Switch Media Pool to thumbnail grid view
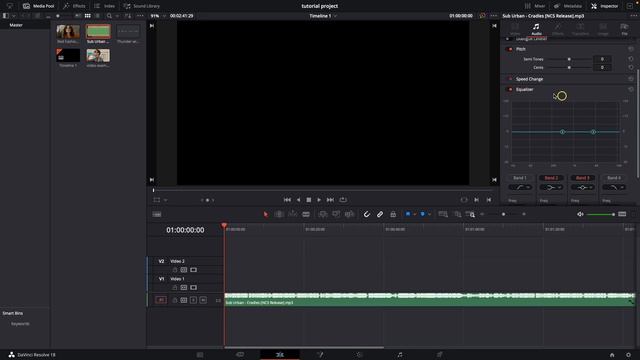This screenshot has height=360, width=640. click(87, 16)
